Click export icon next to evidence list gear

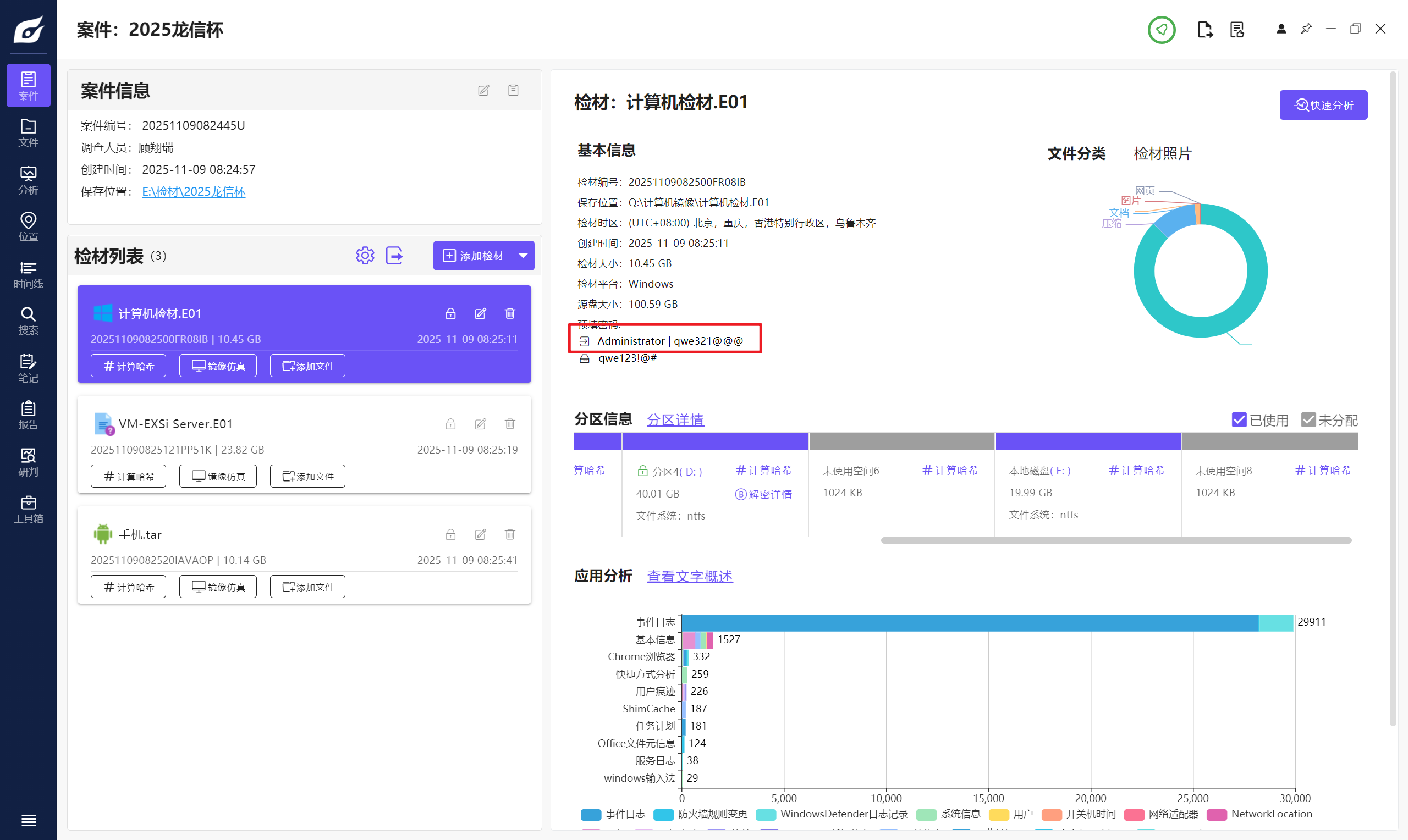point(394,256)
